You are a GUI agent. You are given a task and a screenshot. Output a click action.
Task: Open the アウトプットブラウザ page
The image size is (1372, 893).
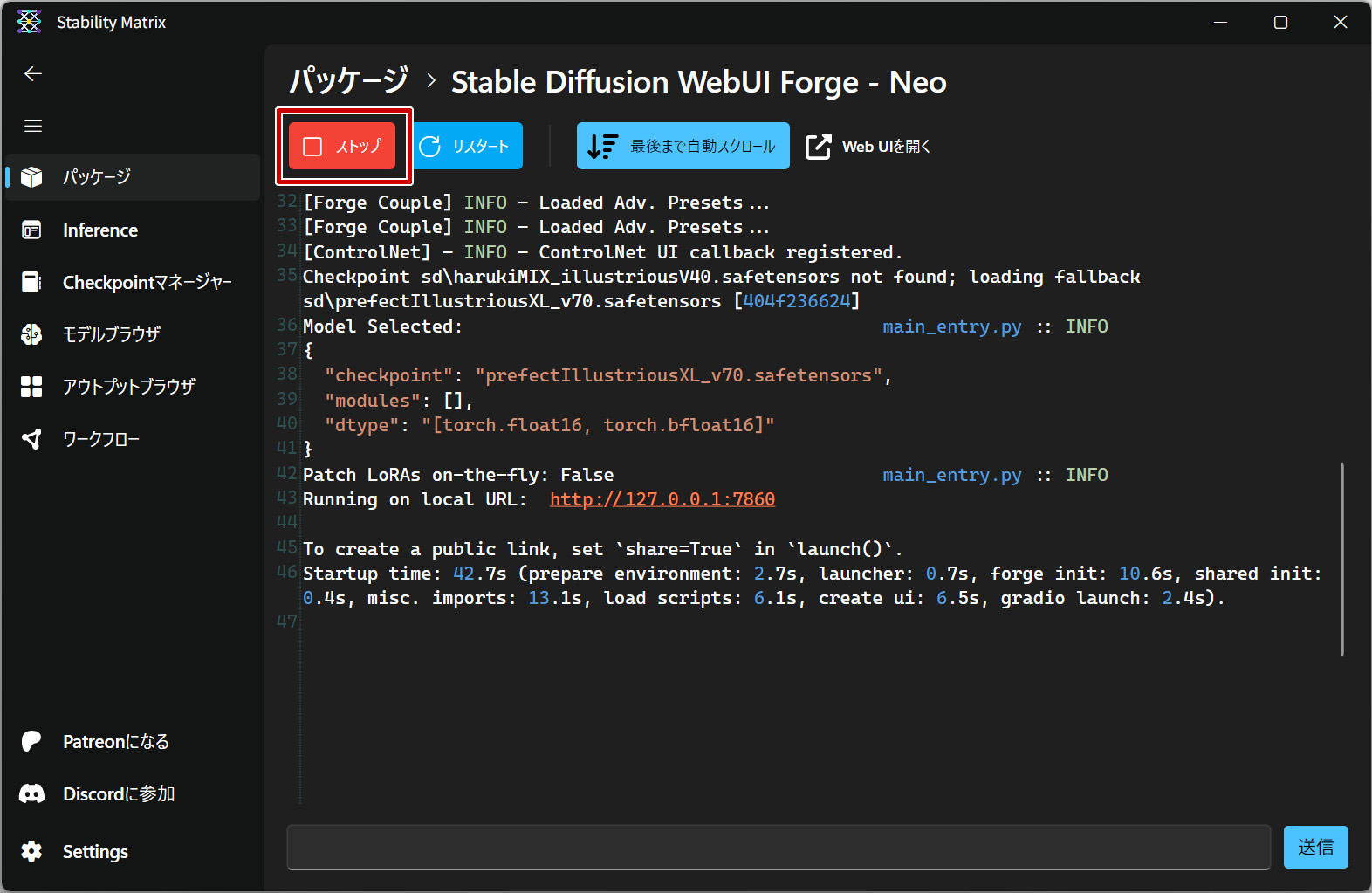[x=128, y=387]
